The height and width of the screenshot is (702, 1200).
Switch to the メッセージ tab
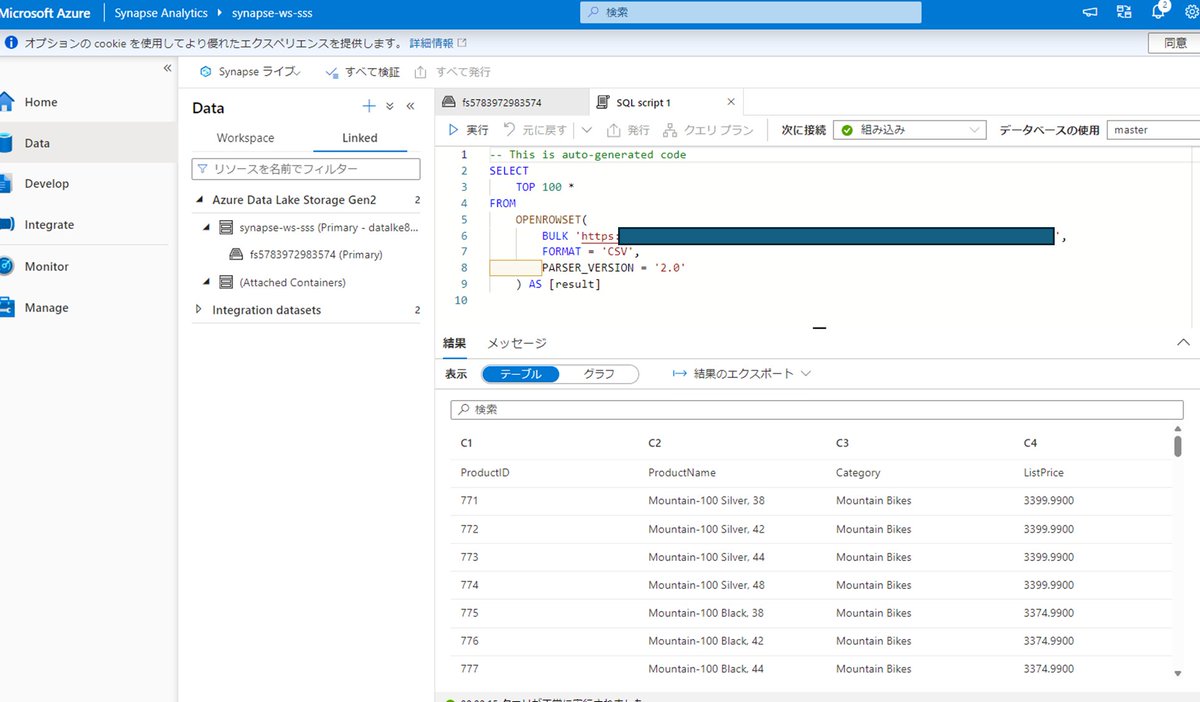(517, 343)
